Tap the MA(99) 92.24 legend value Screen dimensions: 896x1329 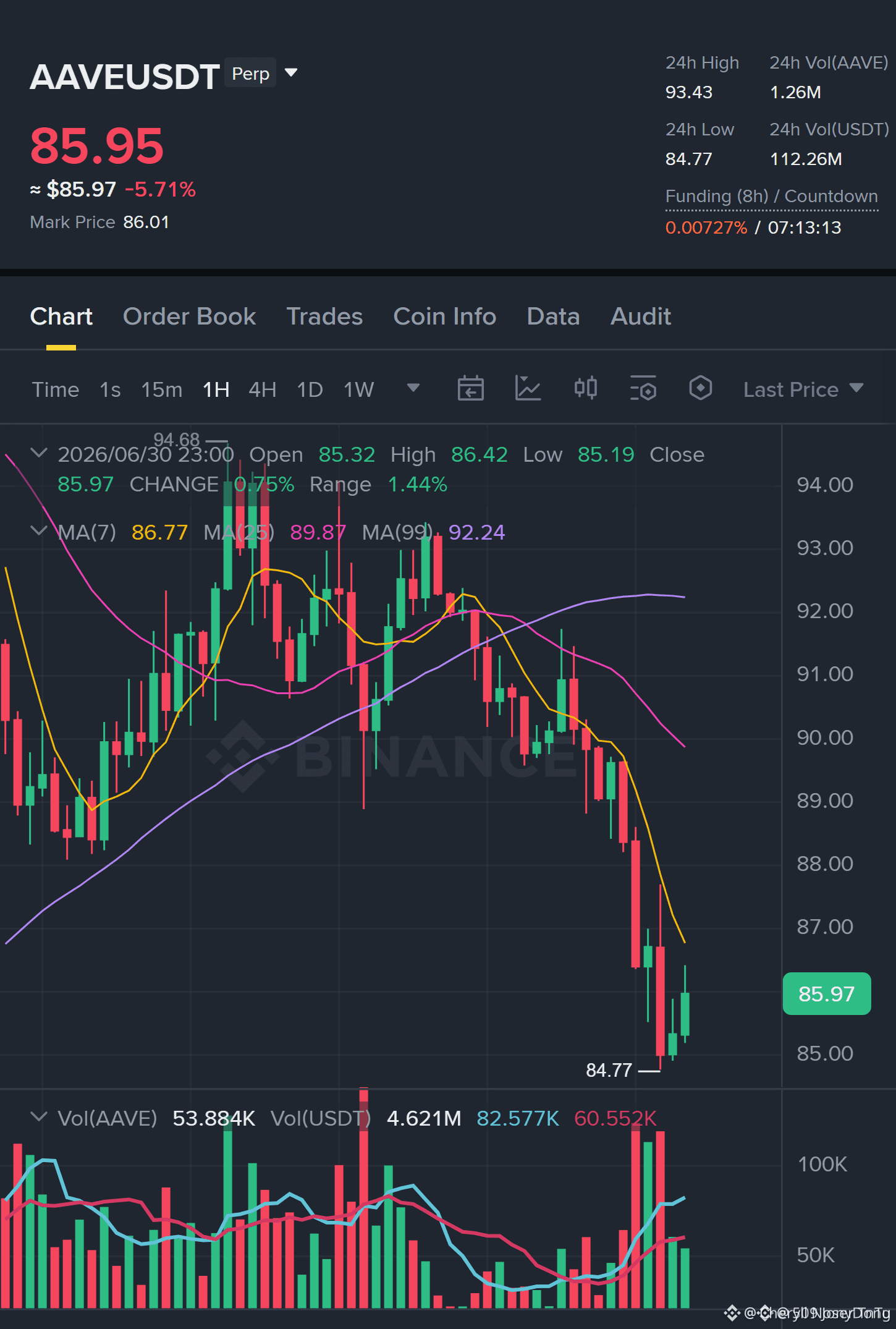(476, 532)
